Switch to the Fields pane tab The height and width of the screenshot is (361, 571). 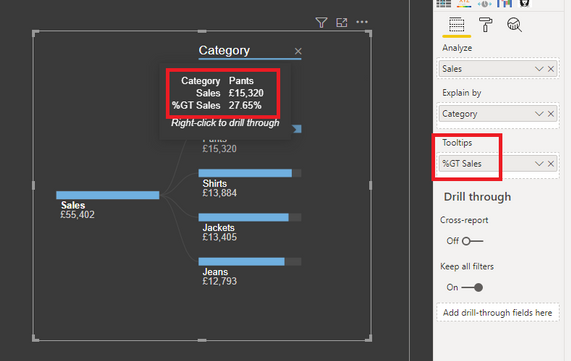click(457, 25)
